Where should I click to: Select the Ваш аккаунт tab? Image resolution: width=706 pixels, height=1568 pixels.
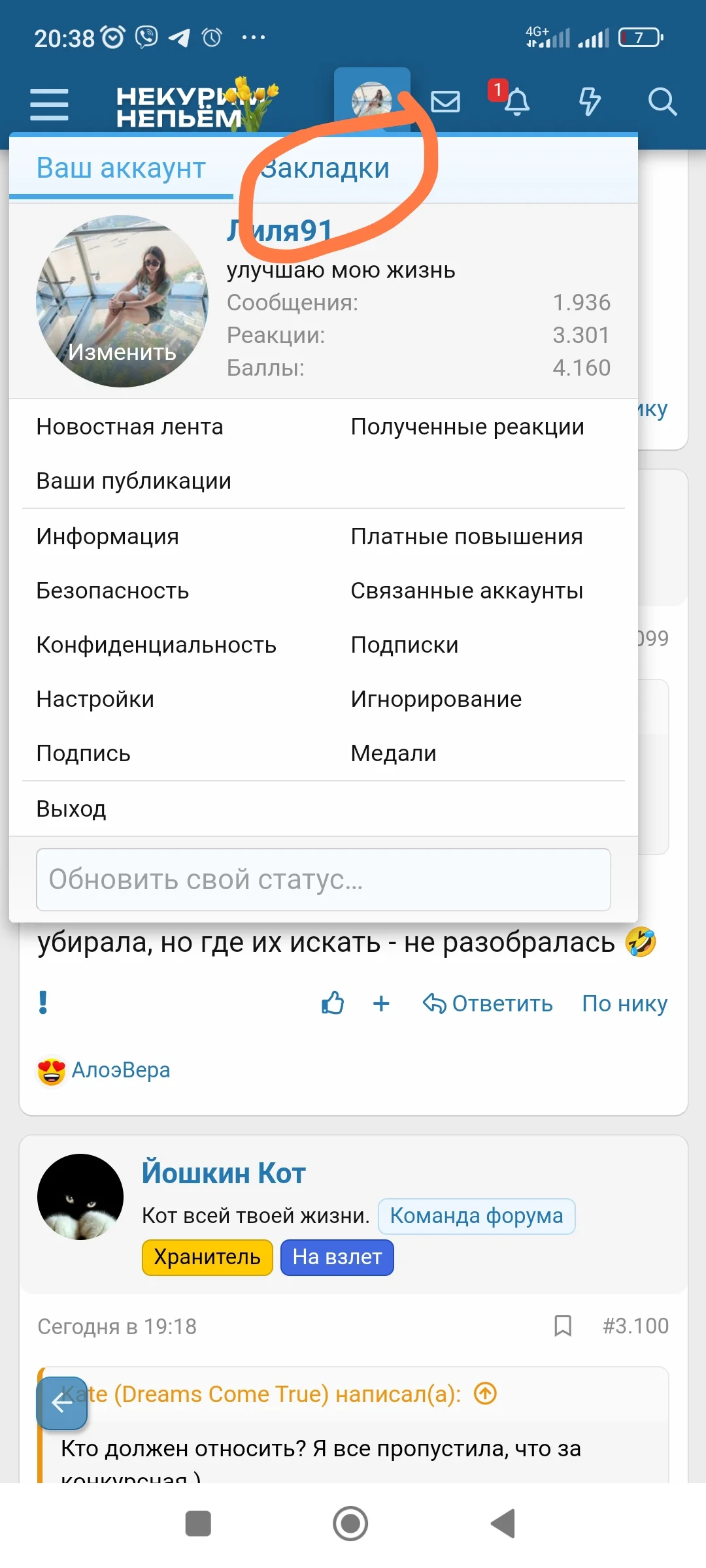(121, 168)
